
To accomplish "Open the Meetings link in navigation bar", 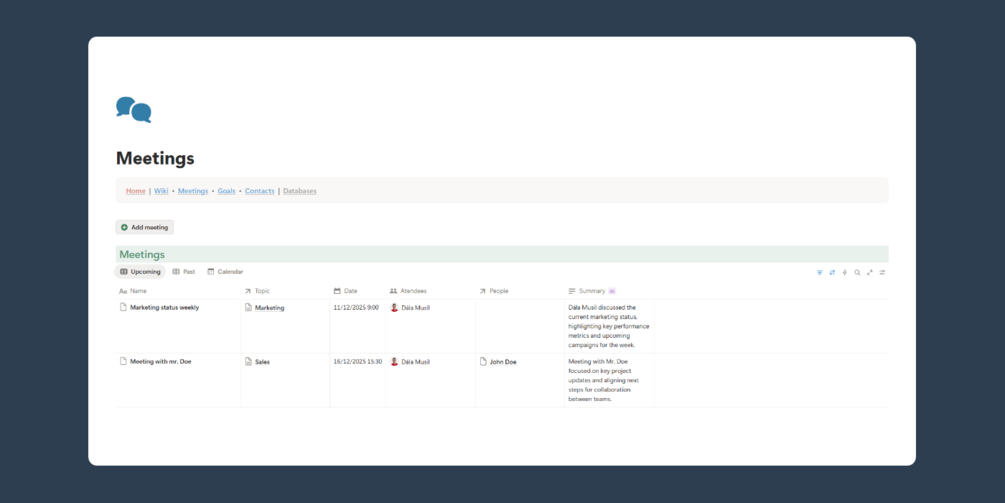I will (x=193, y=191).
